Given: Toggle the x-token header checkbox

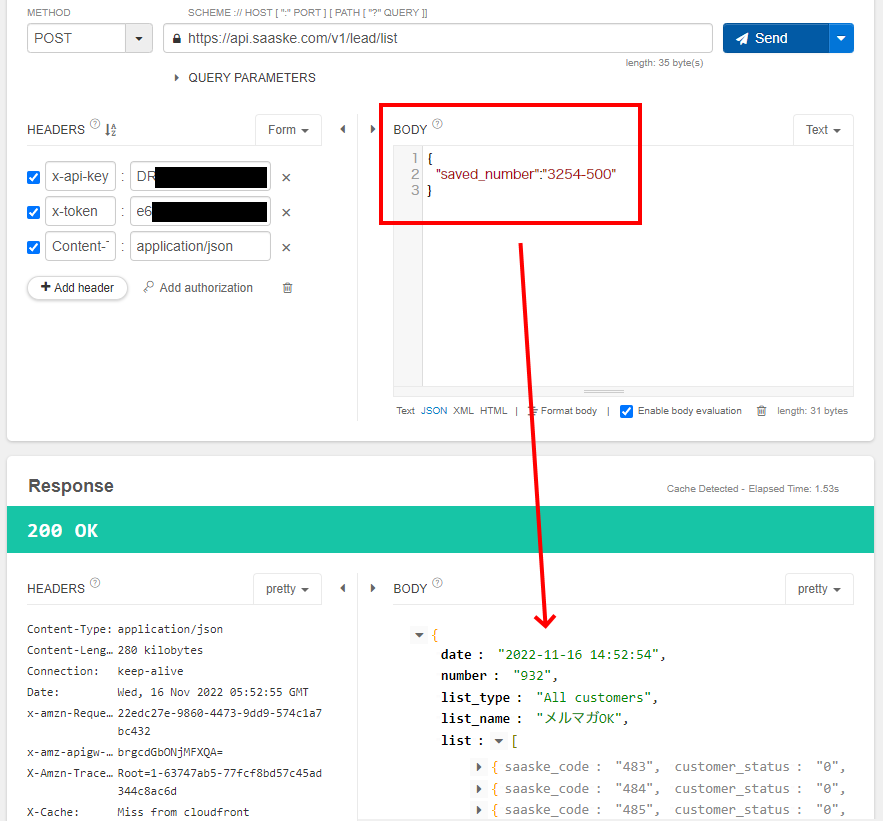Looking at the screenshot, I should (34, 213).
